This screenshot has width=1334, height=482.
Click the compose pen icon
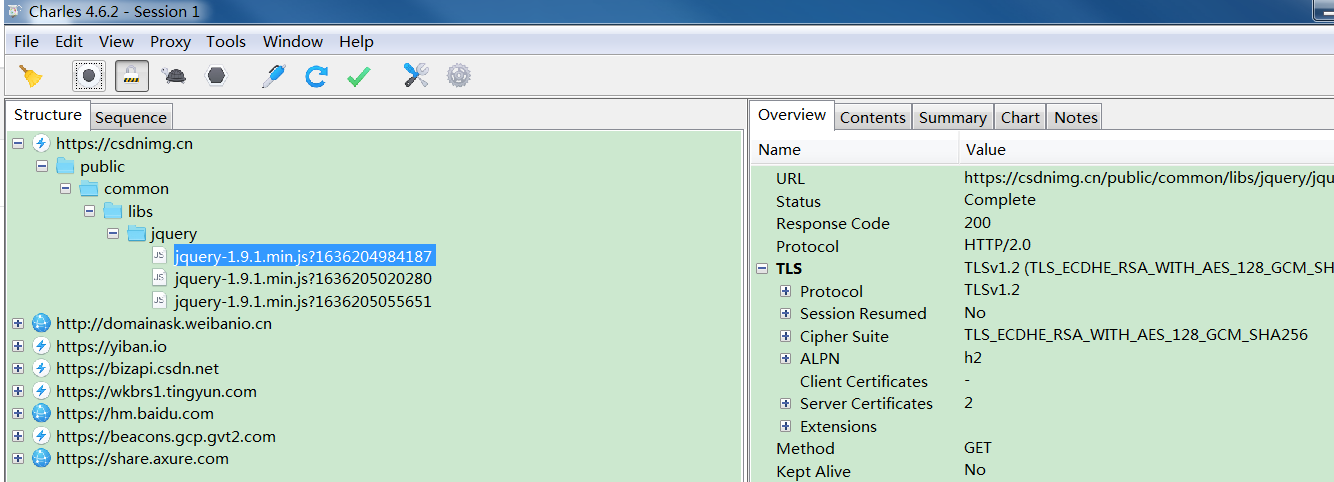click(x=272, y=76)
